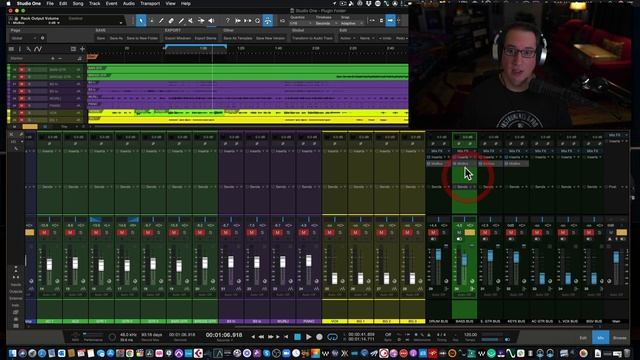Image resolution: width=640 pixels, height=360 pixels.
Task: Click the Save As macro button
Action: point(116,38)
